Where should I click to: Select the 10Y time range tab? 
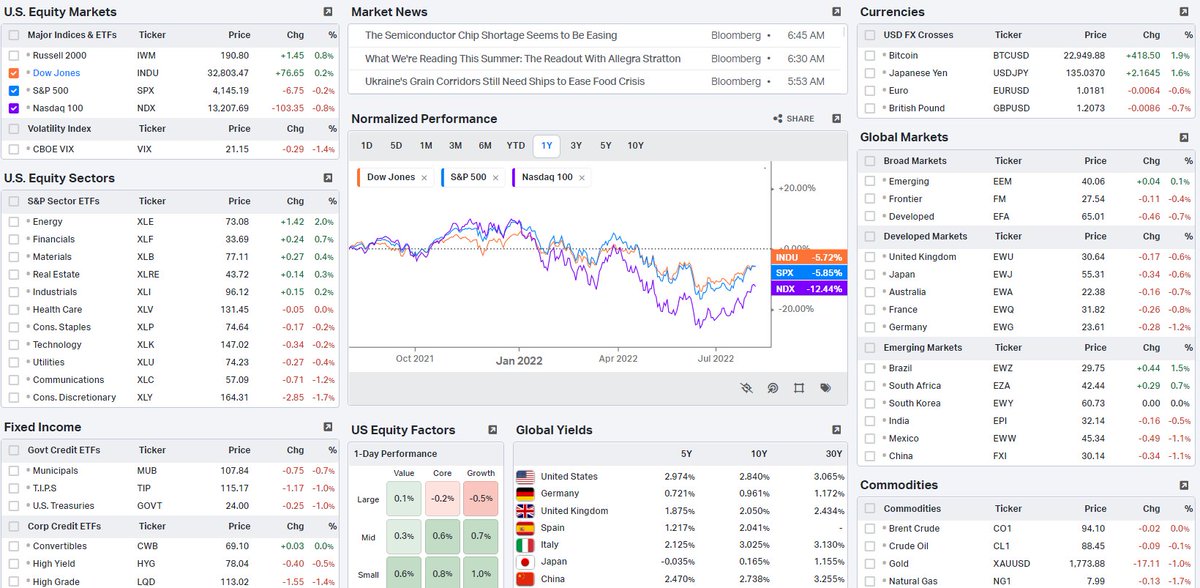click(636, 145)
